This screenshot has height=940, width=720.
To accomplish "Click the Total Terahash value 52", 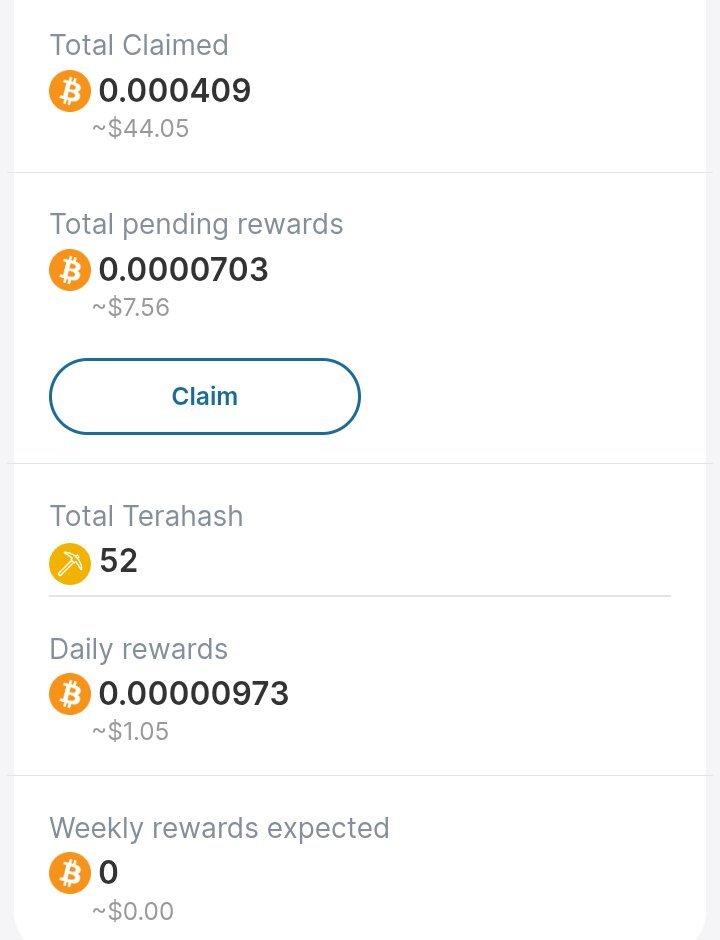I will click(x=119, y=561).
